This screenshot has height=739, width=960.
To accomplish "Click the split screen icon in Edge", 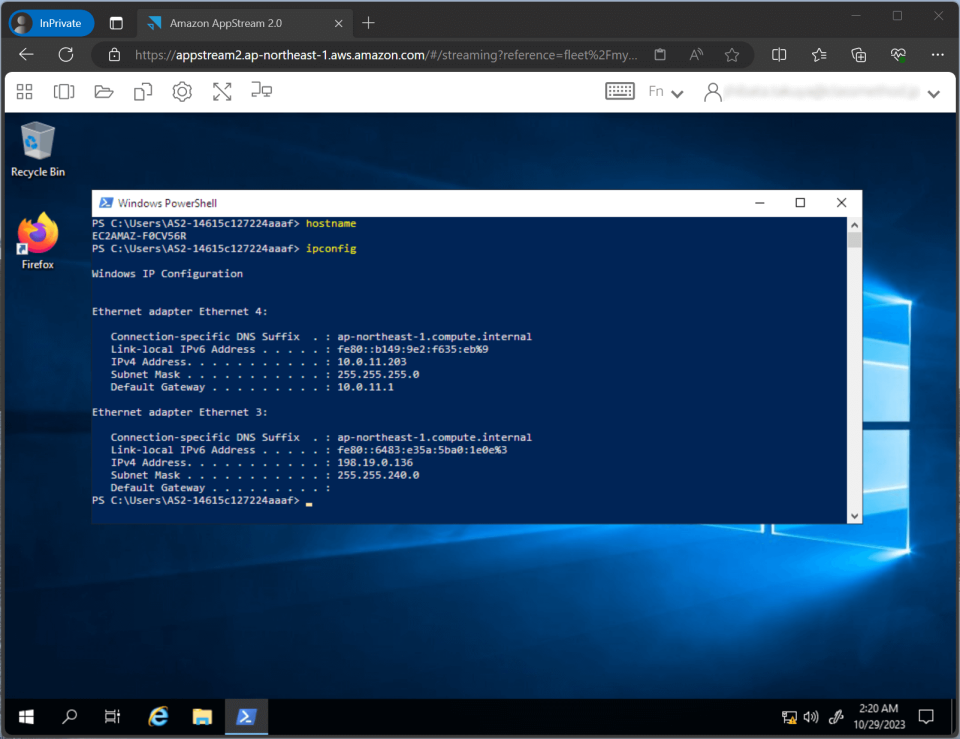I will [x=779, y=55].
